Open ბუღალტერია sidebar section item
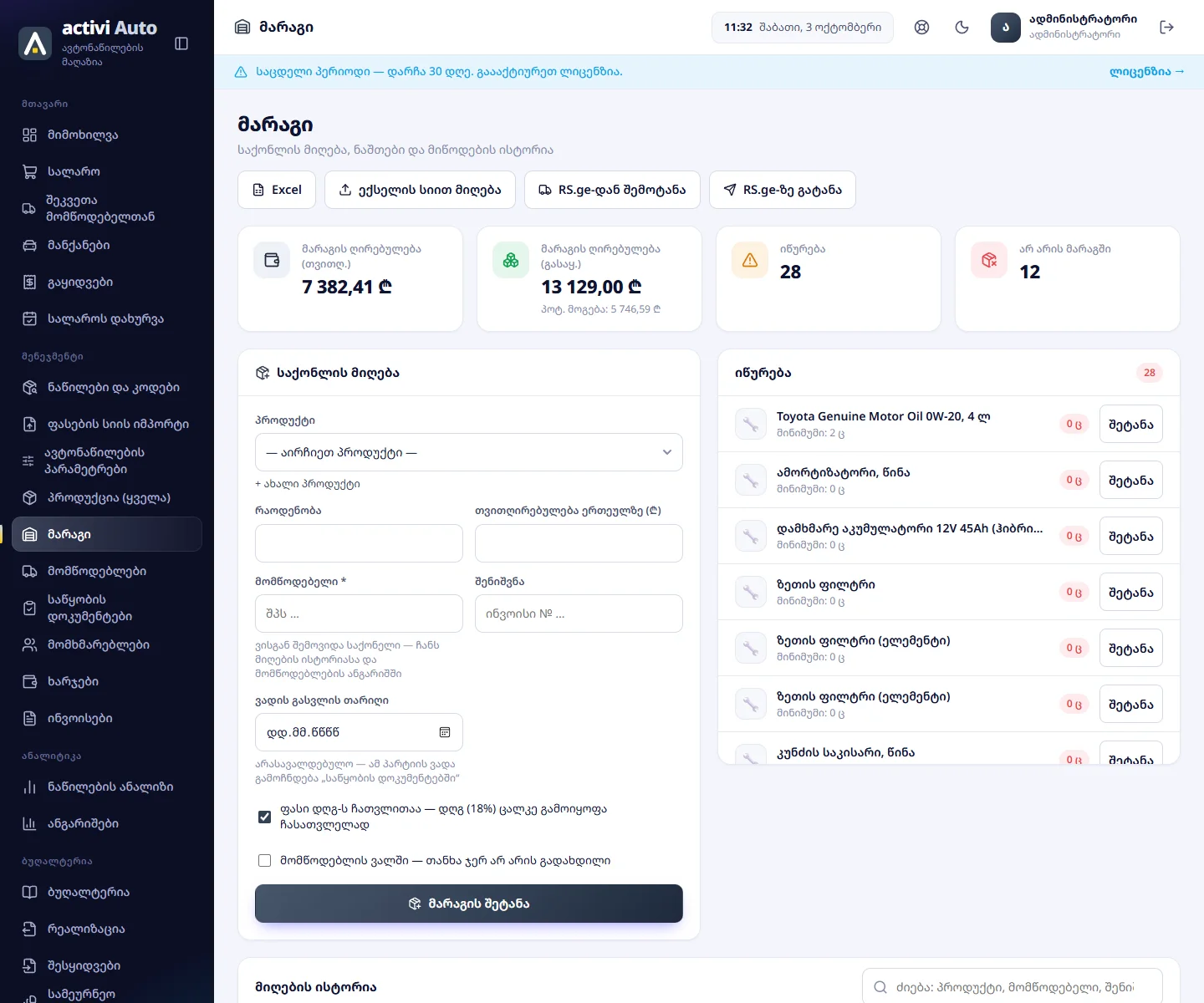 point(107,892)
